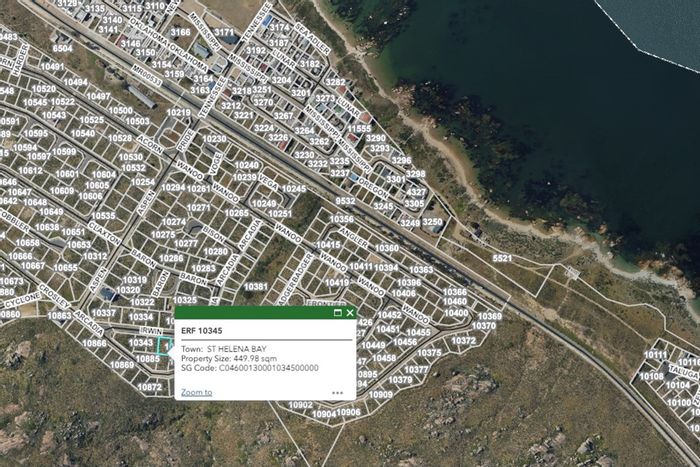Select the parcel labeled 11555
700x467 pixels.
[359, 129]
